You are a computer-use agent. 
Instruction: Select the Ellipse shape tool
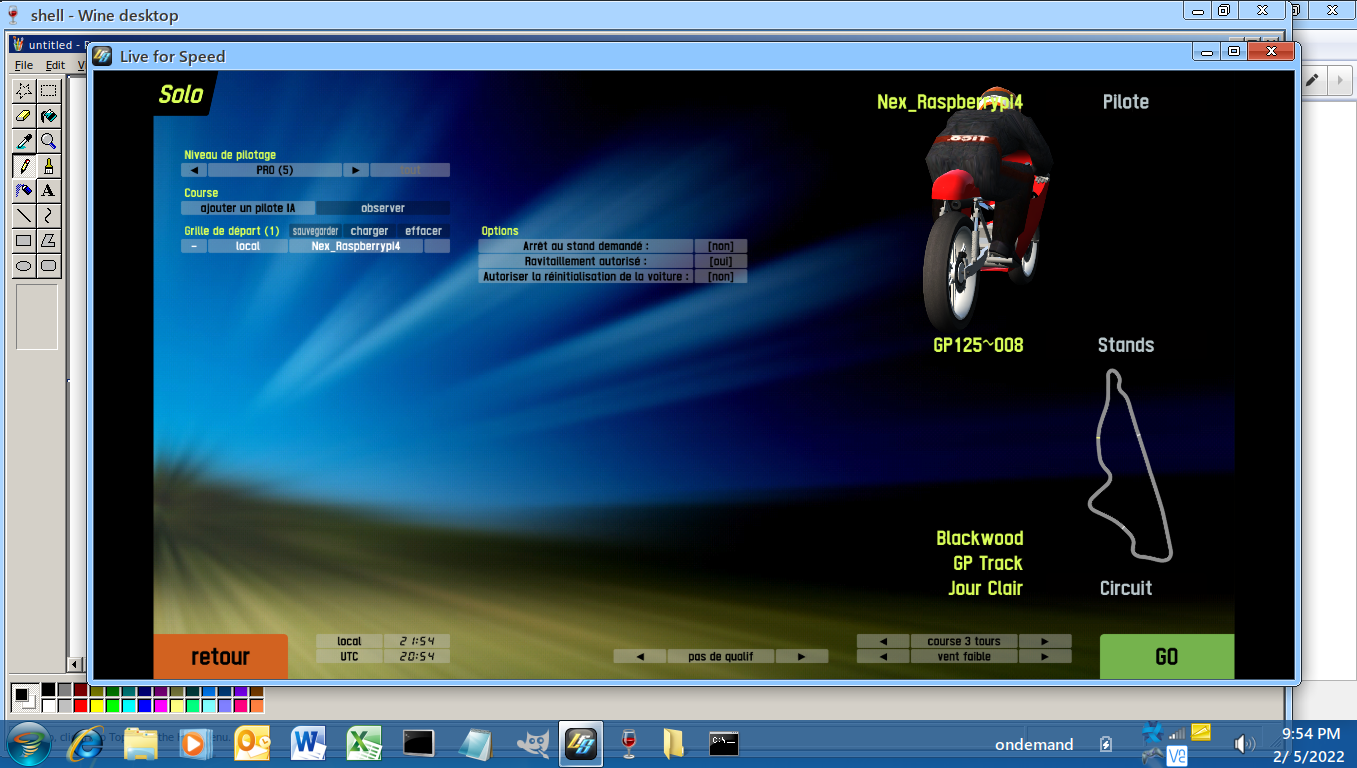point(24,265)
